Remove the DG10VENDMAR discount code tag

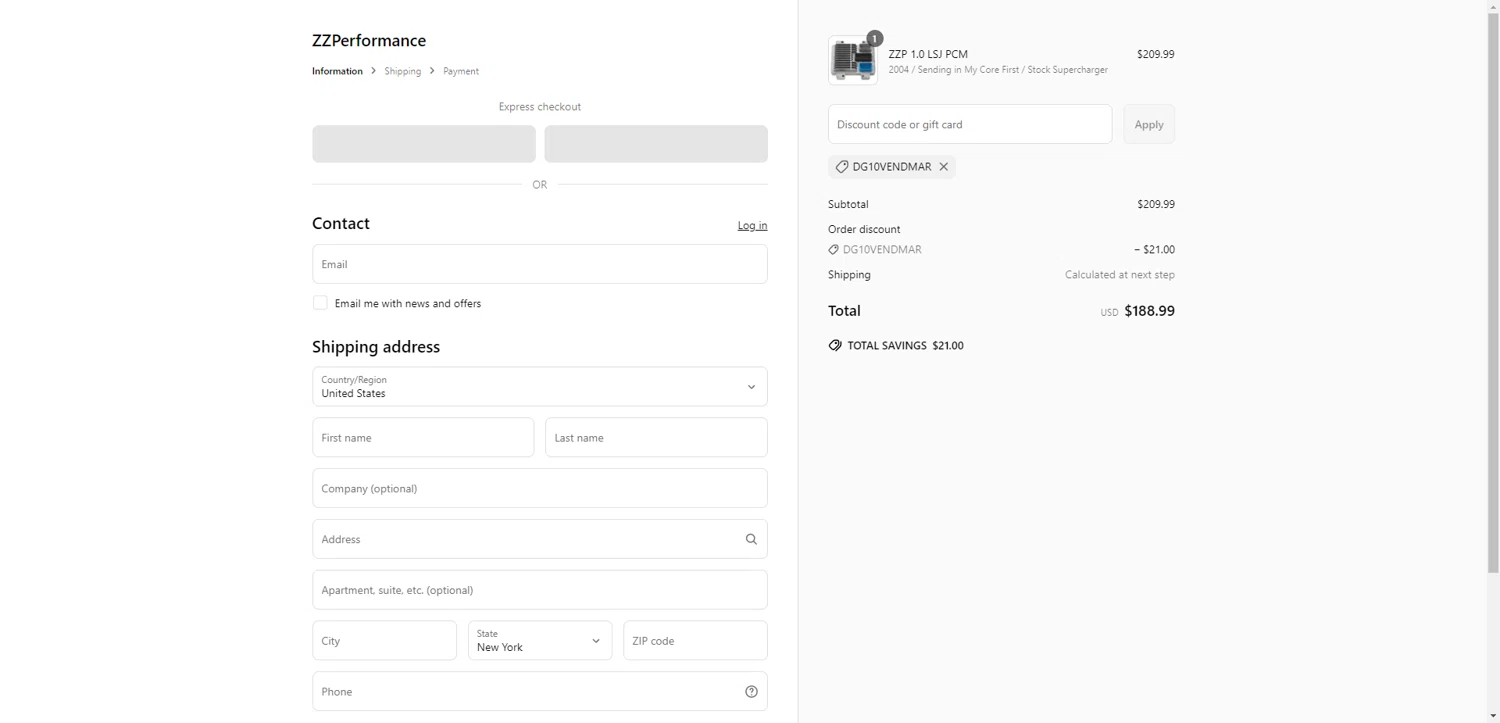pyautogui.click(x=943, y=167)
